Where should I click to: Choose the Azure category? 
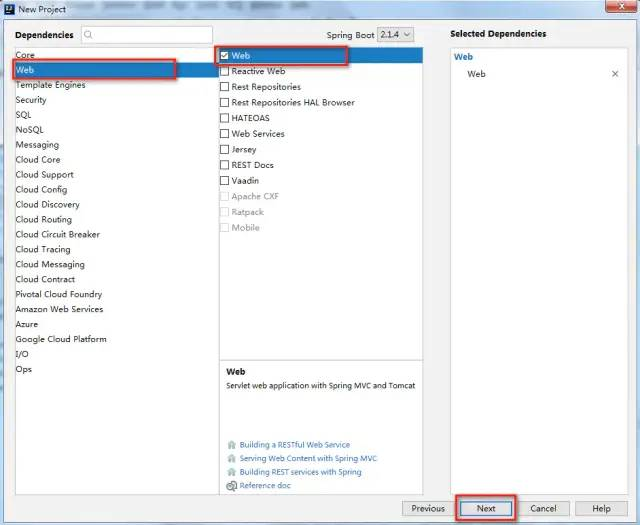pos(116,325)
